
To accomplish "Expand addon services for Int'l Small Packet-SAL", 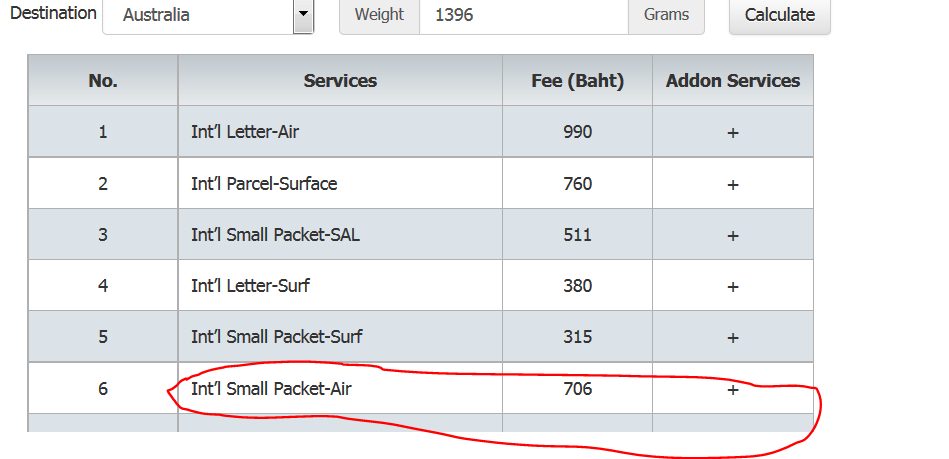I will click(x=733, y=235).
